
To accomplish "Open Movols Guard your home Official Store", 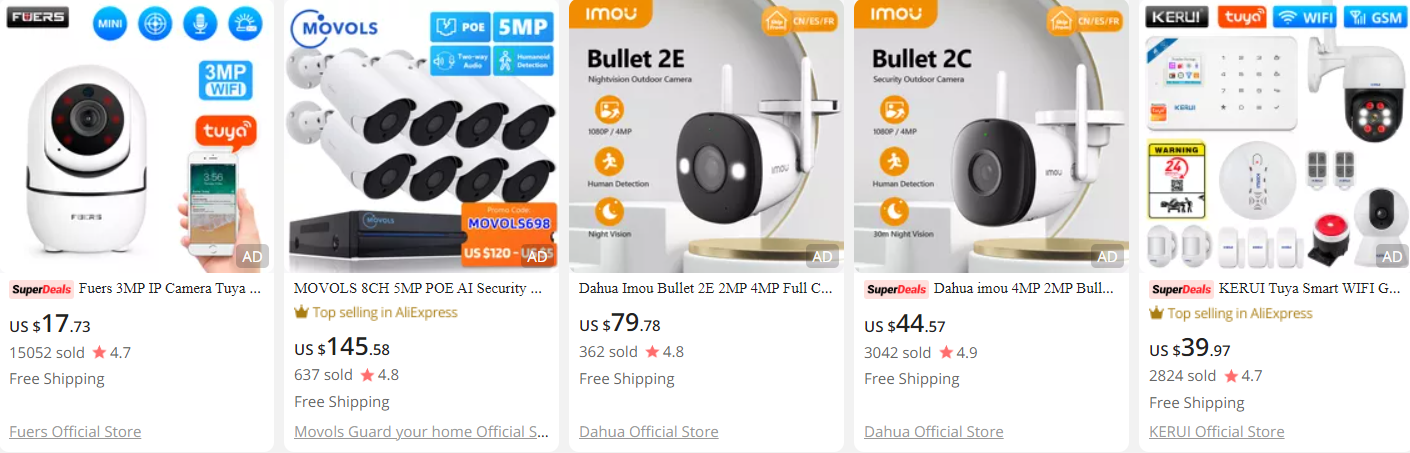I will click(422, 432).
